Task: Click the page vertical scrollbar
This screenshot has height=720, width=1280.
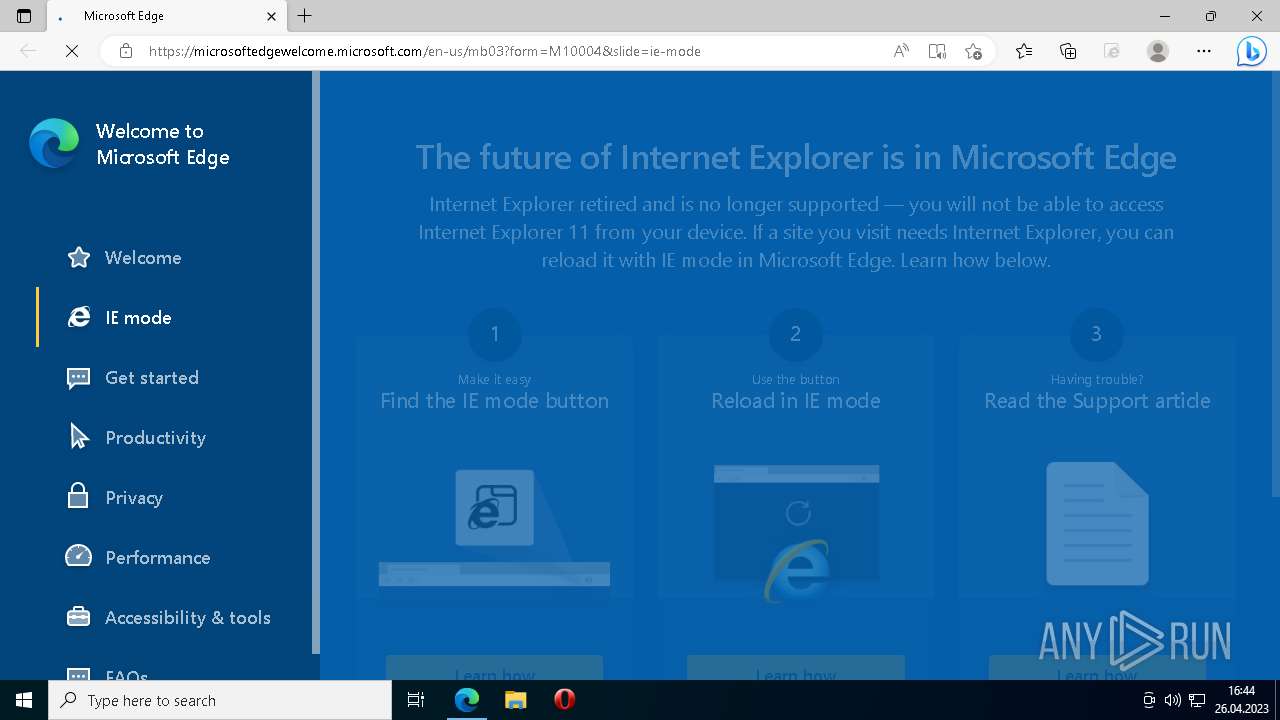Action: (1275, 285)
